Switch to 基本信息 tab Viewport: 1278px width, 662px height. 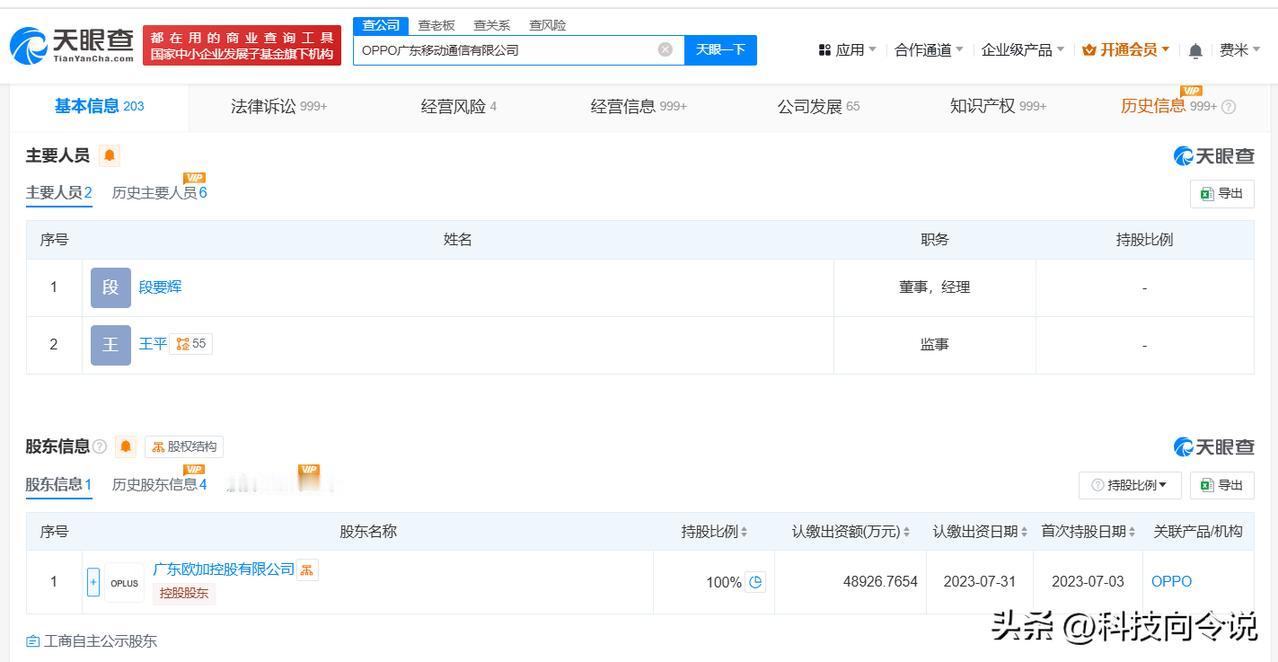point(99,106)
